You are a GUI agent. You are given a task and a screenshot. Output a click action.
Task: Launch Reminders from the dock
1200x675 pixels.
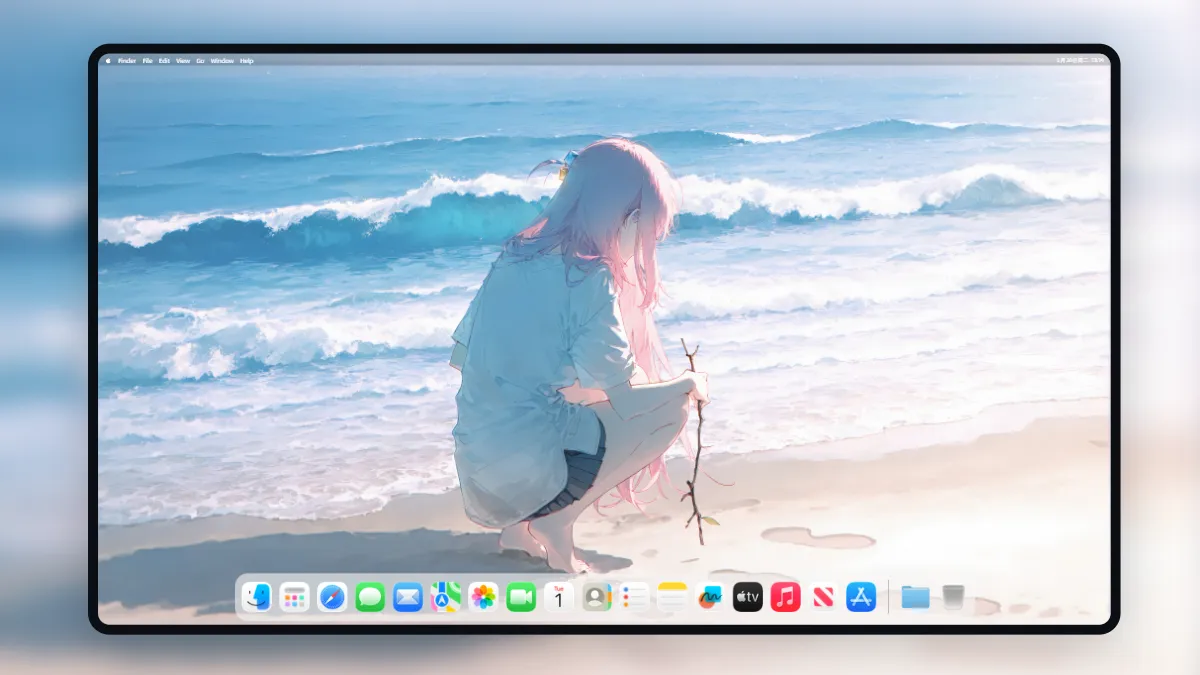click(635, 597)
